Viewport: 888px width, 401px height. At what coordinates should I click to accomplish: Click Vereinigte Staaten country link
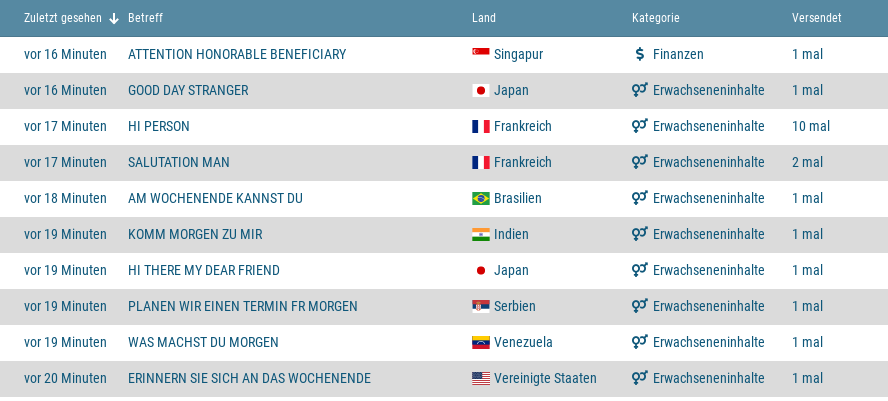point(545,378)
